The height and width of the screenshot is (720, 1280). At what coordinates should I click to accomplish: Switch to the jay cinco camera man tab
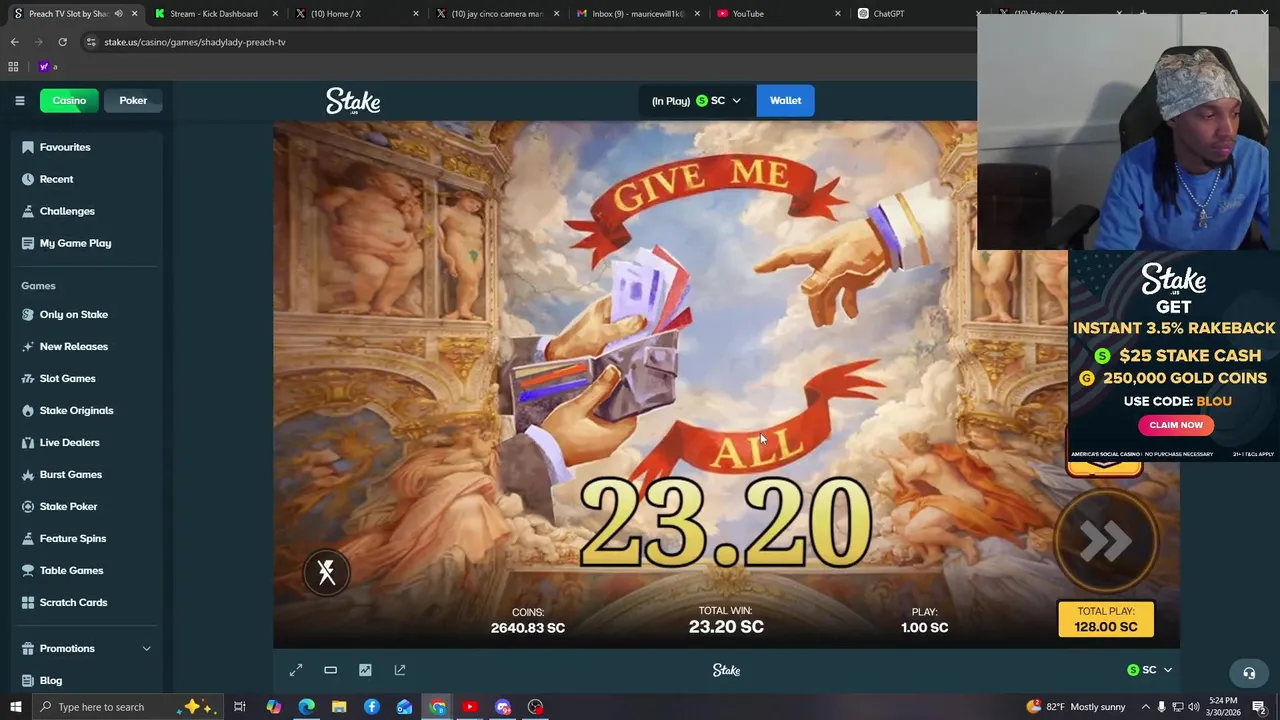pyautogui.click(x=497, y=14)
